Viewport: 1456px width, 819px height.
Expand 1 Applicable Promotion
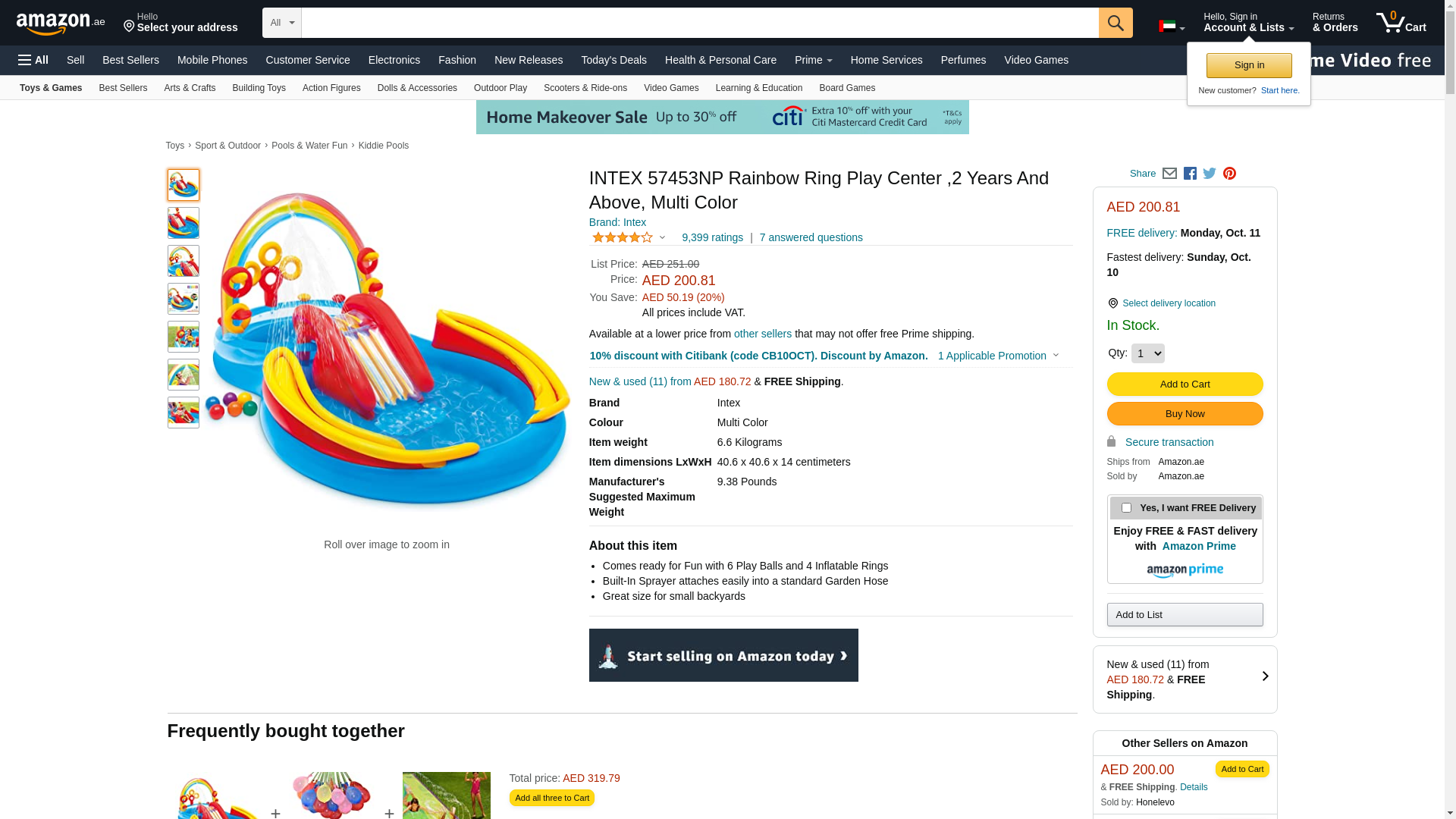[x=998, y=356]
